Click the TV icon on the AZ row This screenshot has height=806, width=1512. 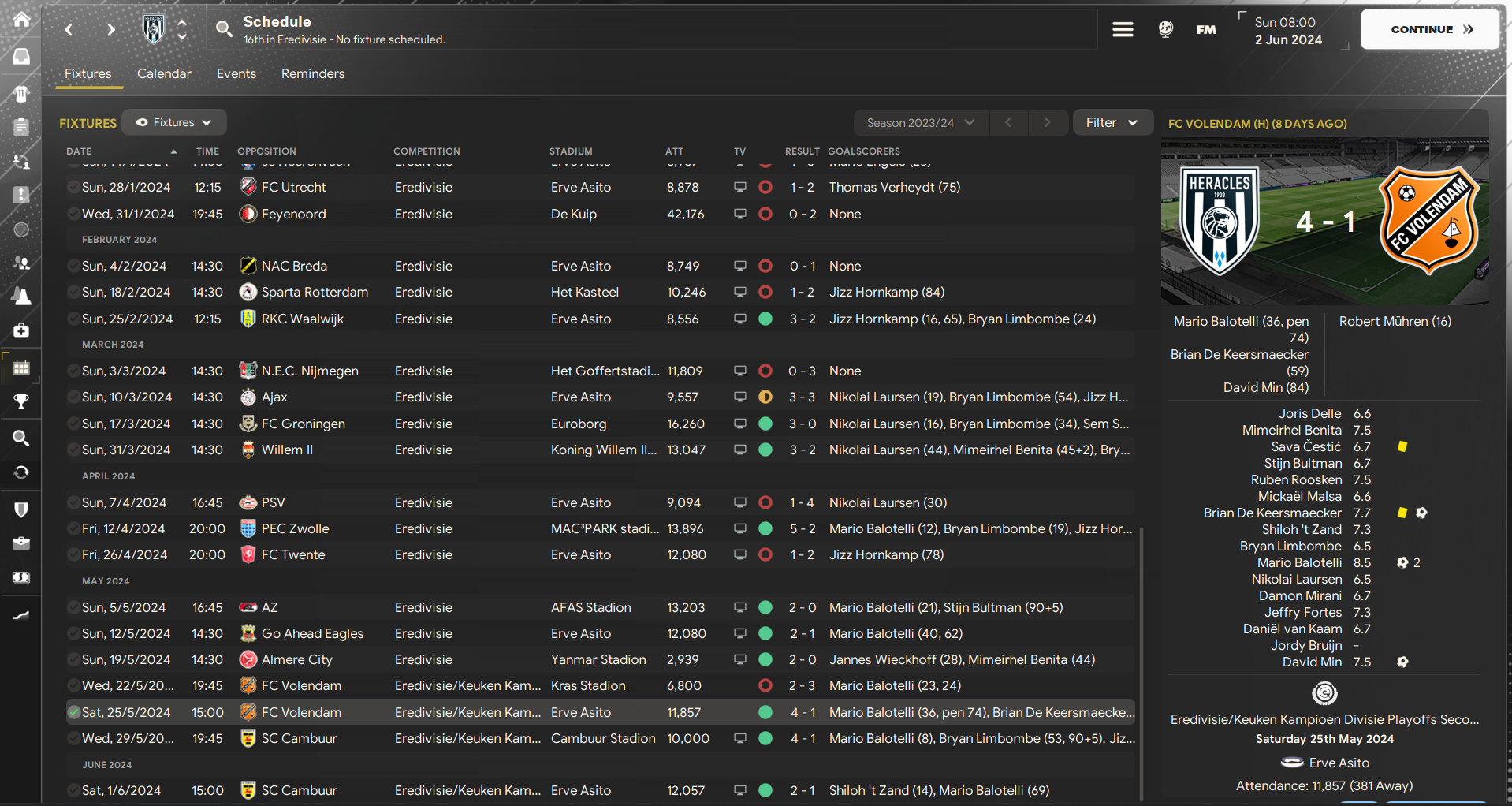(x=739, y=607)
